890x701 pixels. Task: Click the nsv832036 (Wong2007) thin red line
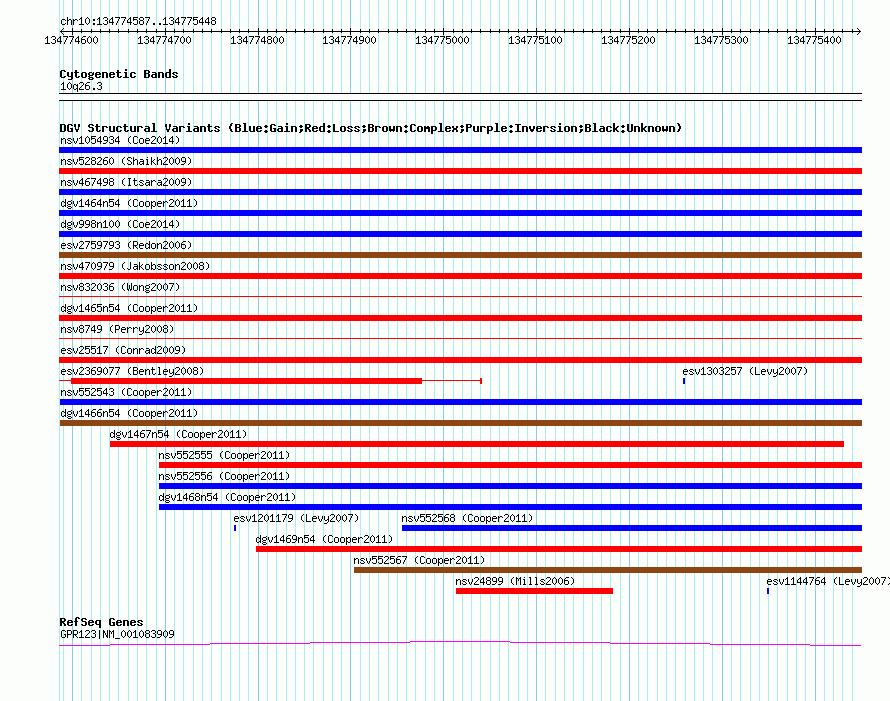460,297
